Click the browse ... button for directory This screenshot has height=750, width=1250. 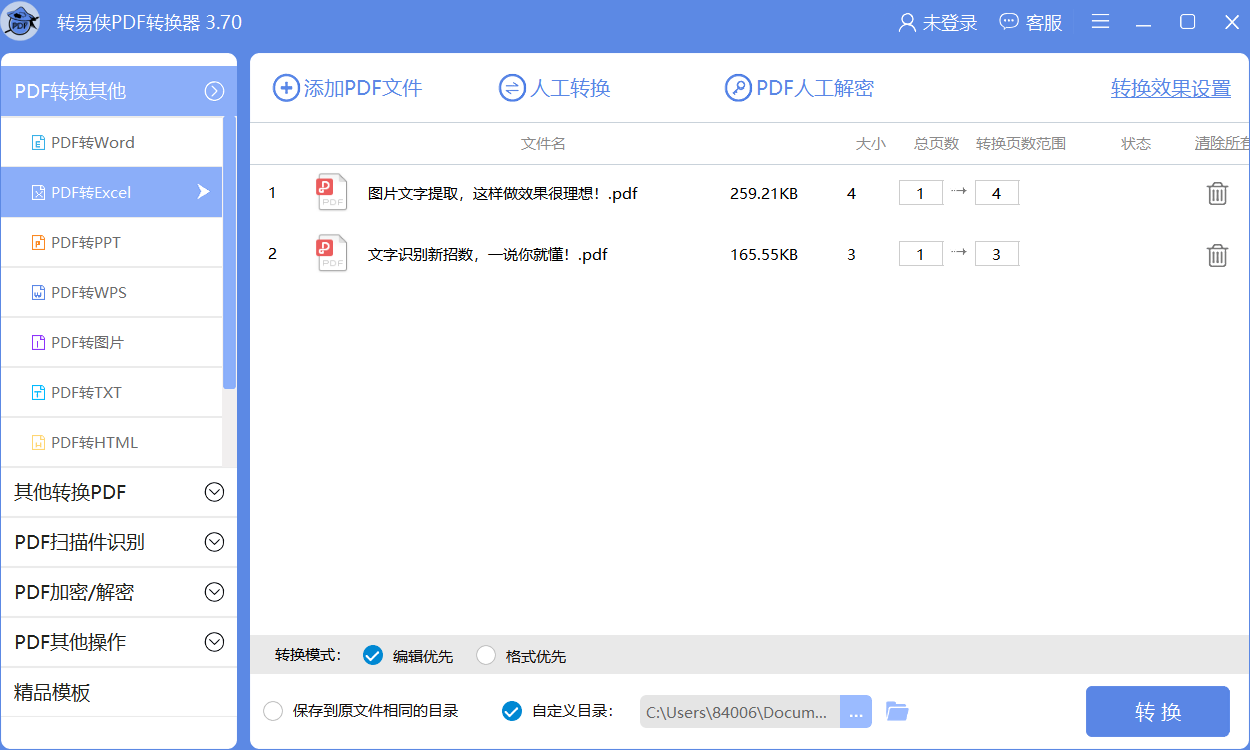[x=856, y=712]
